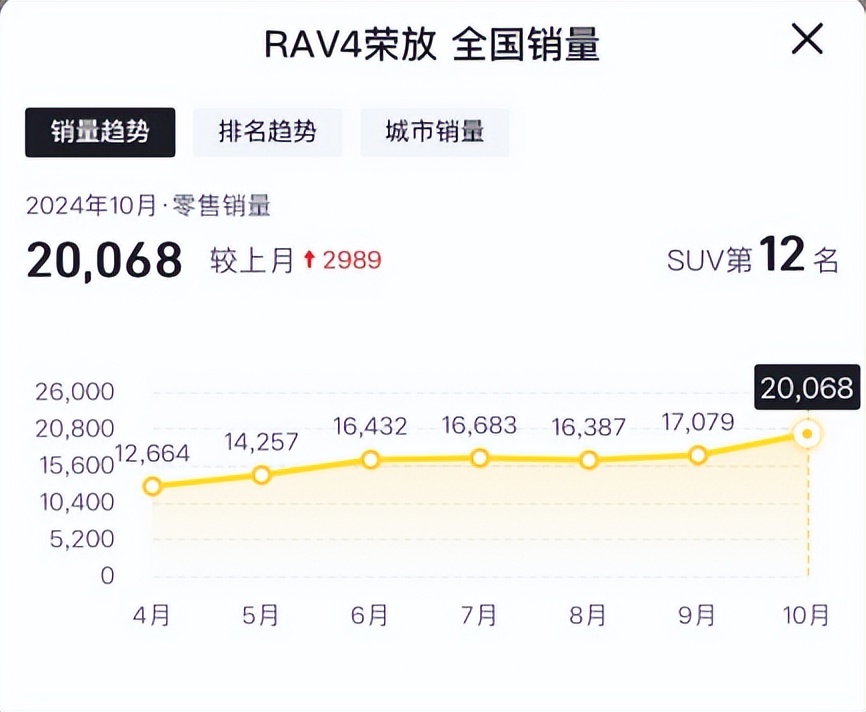Click the June 16,432 data point

370,460
